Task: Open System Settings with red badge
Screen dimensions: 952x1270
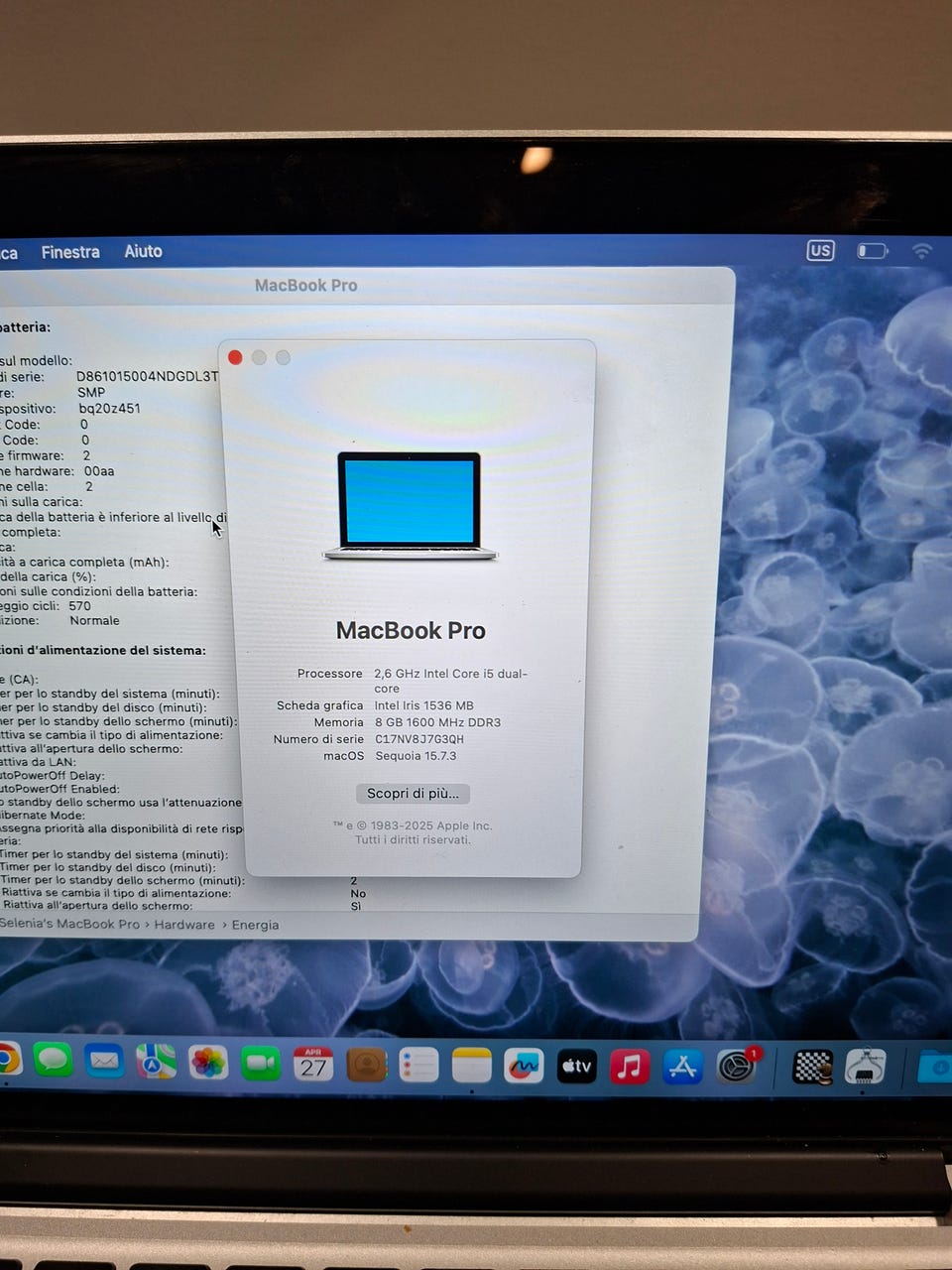Action: (737, 1067)
